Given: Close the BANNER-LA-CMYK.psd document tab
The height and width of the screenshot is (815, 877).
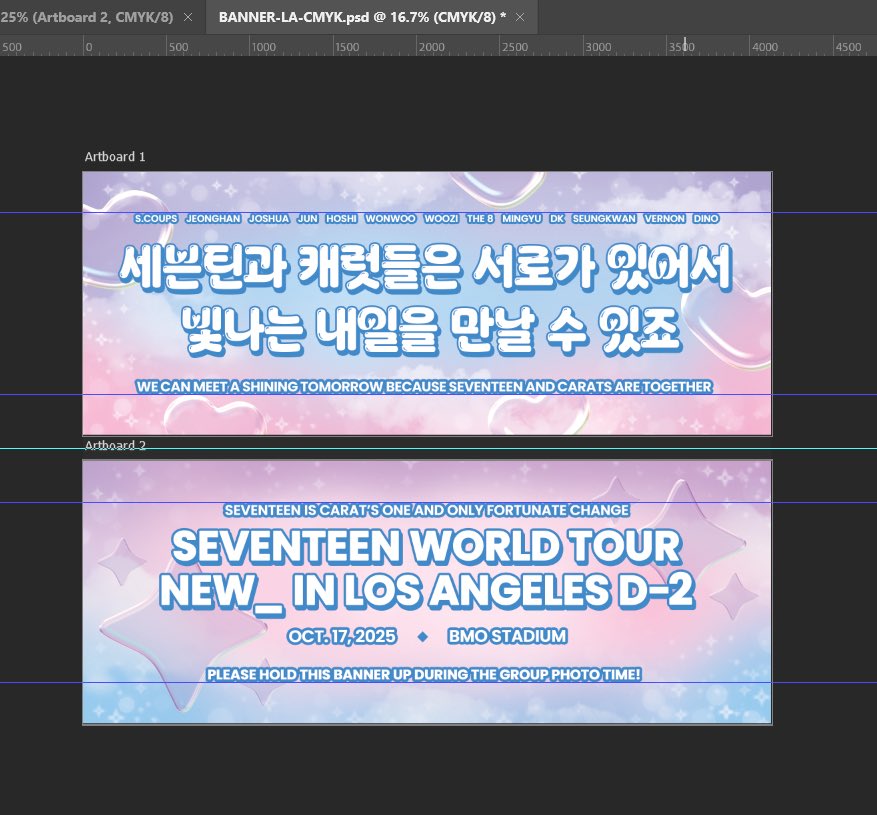Looking at the screenshot, I should click(x=520, y=17).
